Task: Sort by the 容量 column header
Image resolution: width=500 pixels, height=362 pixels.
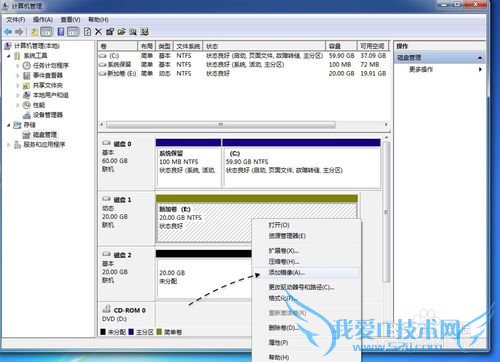Action: click(x=342, y=46)
